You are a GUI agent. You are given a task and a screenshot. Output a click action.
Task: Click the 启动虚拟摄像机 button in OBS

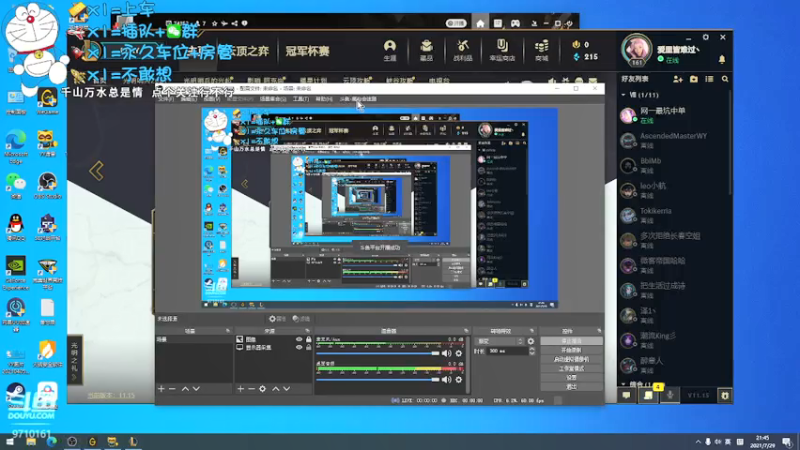[x=571, y=359]
